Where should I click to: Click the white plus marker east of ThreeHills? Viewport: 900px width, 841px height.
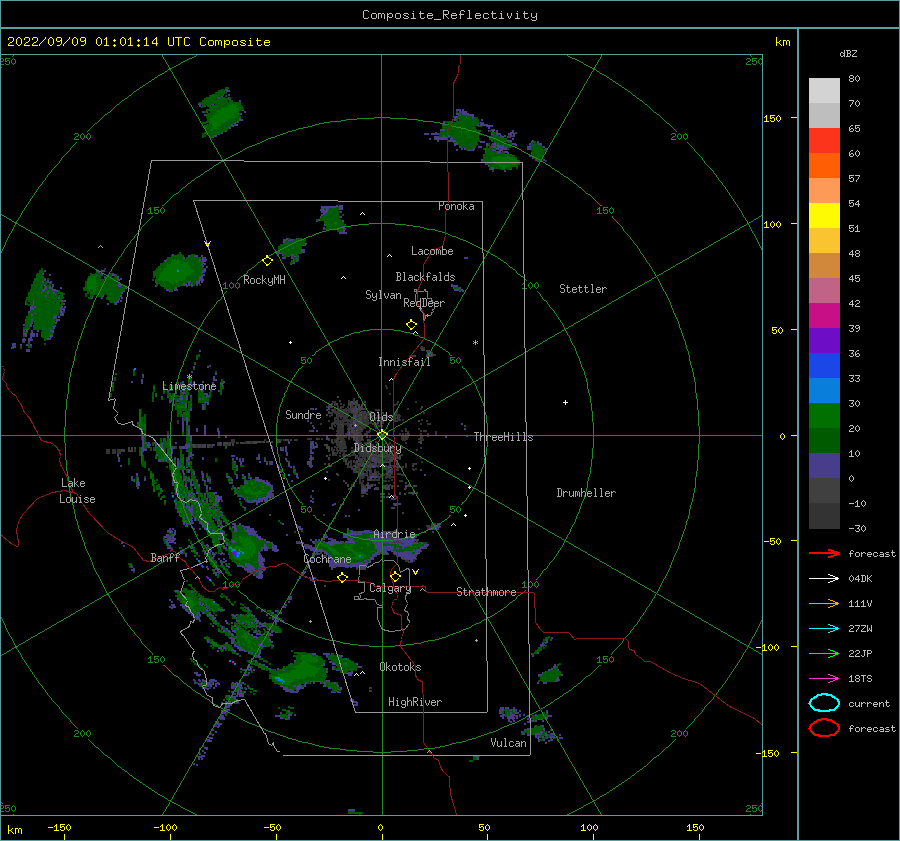tap(565, 402)
